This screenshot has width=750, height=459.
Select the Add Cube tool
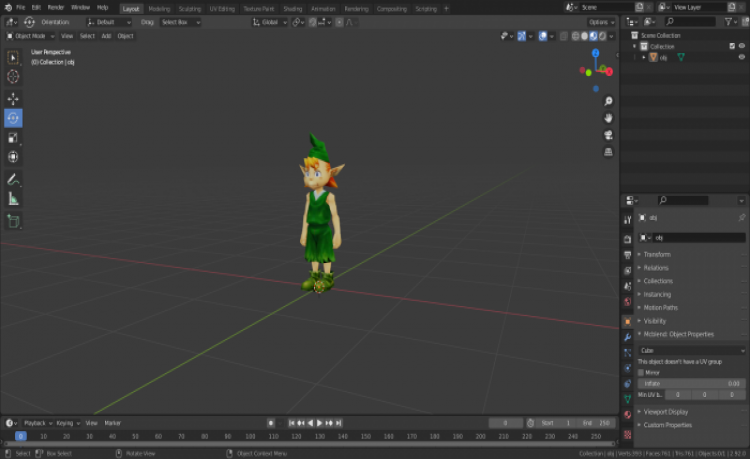[x=13, y=221]
